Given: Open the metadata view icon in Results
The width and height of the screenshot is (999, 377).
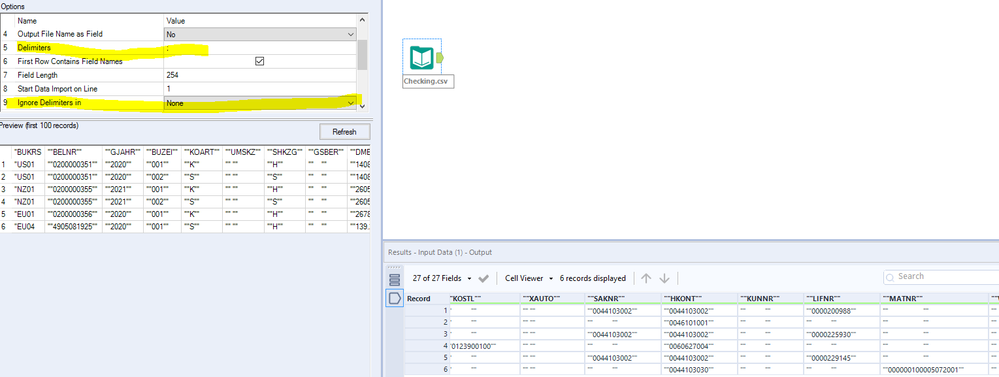Looking at the screenshot, I should coord(394,279).
